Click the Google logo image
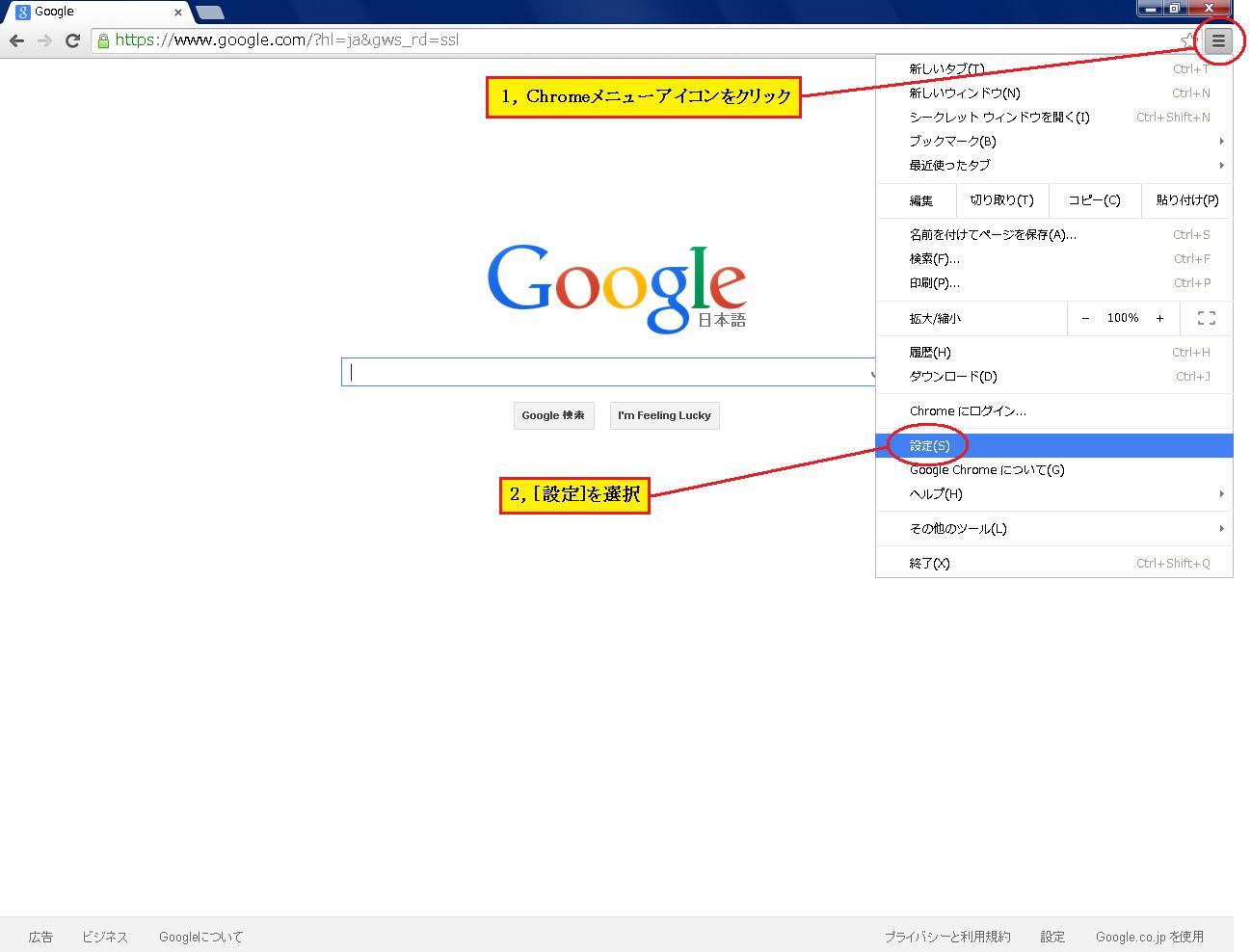The image size is (1251, 952). pyautogui.click(x=617, y=288)
